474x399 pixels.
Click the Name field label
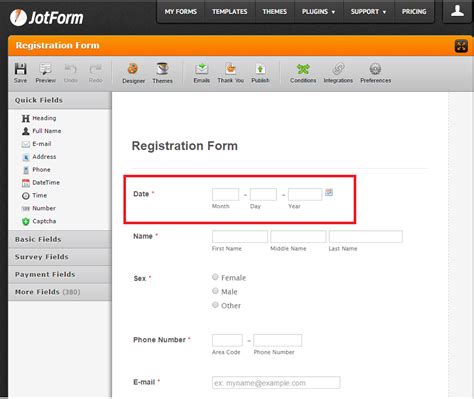point(143,236)
